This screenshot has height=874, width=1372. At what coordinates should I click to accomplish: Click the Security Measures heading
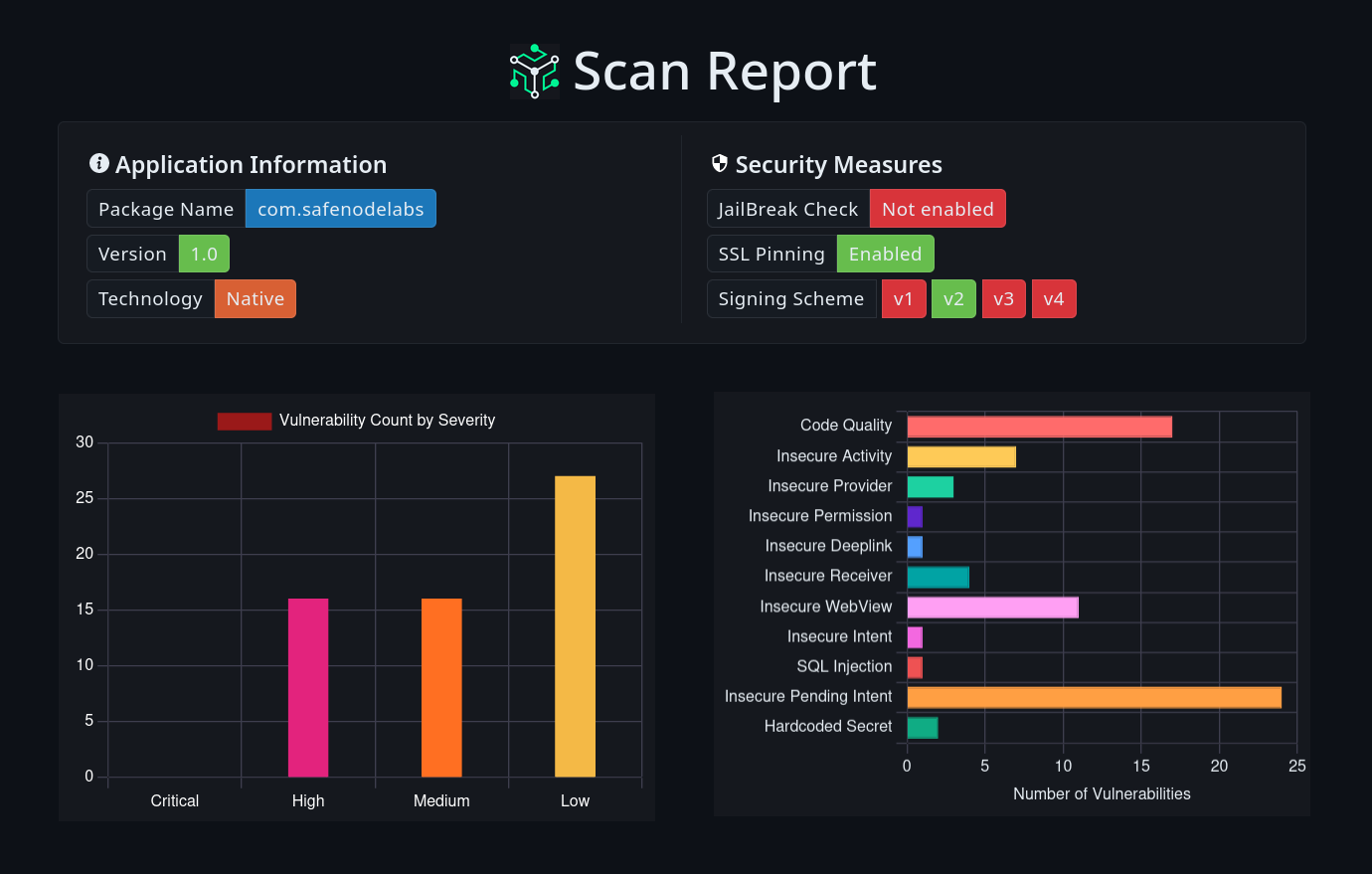coord(838,164)
